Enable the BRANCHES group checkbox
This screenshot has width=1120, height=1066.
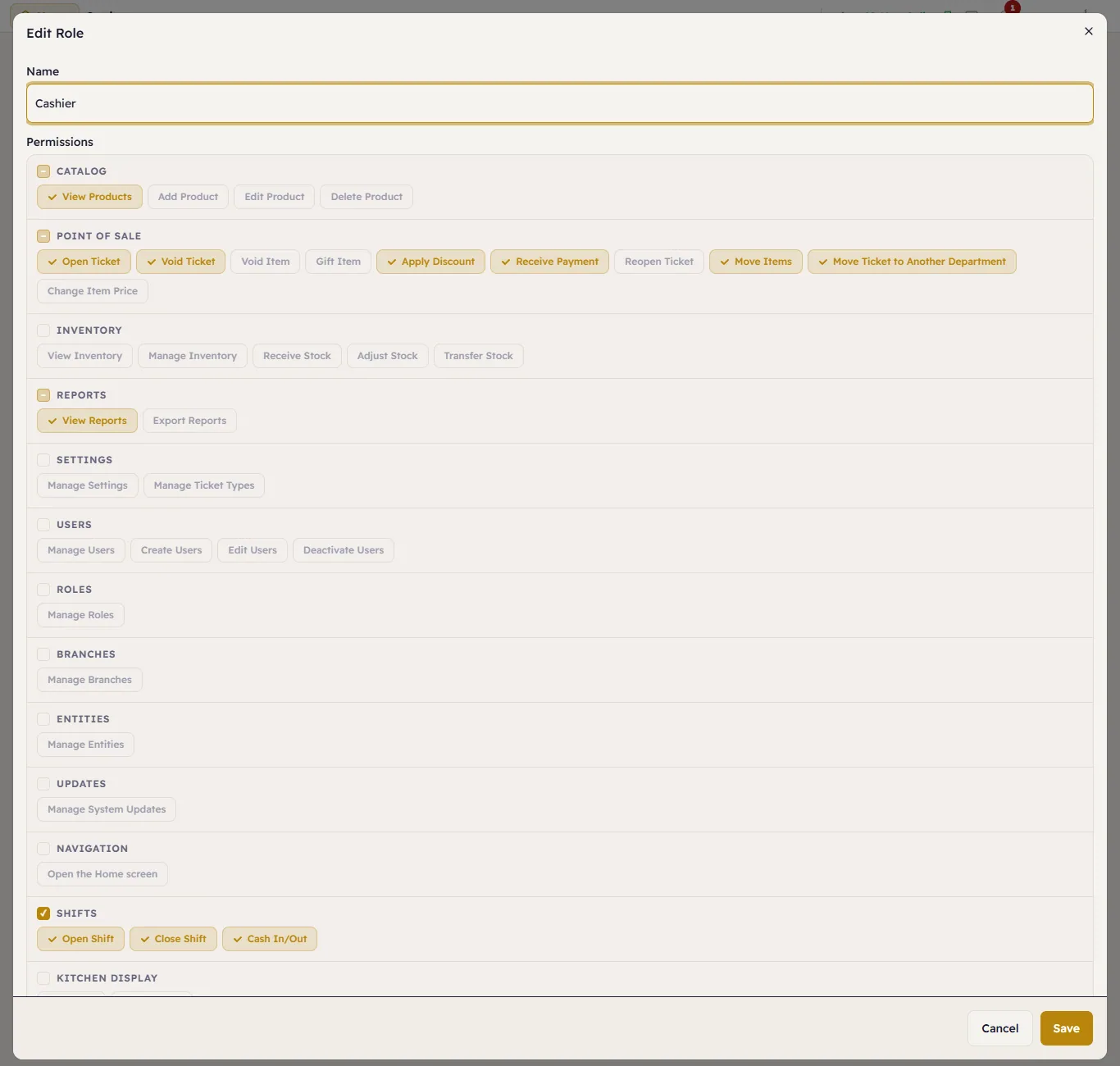43,654
